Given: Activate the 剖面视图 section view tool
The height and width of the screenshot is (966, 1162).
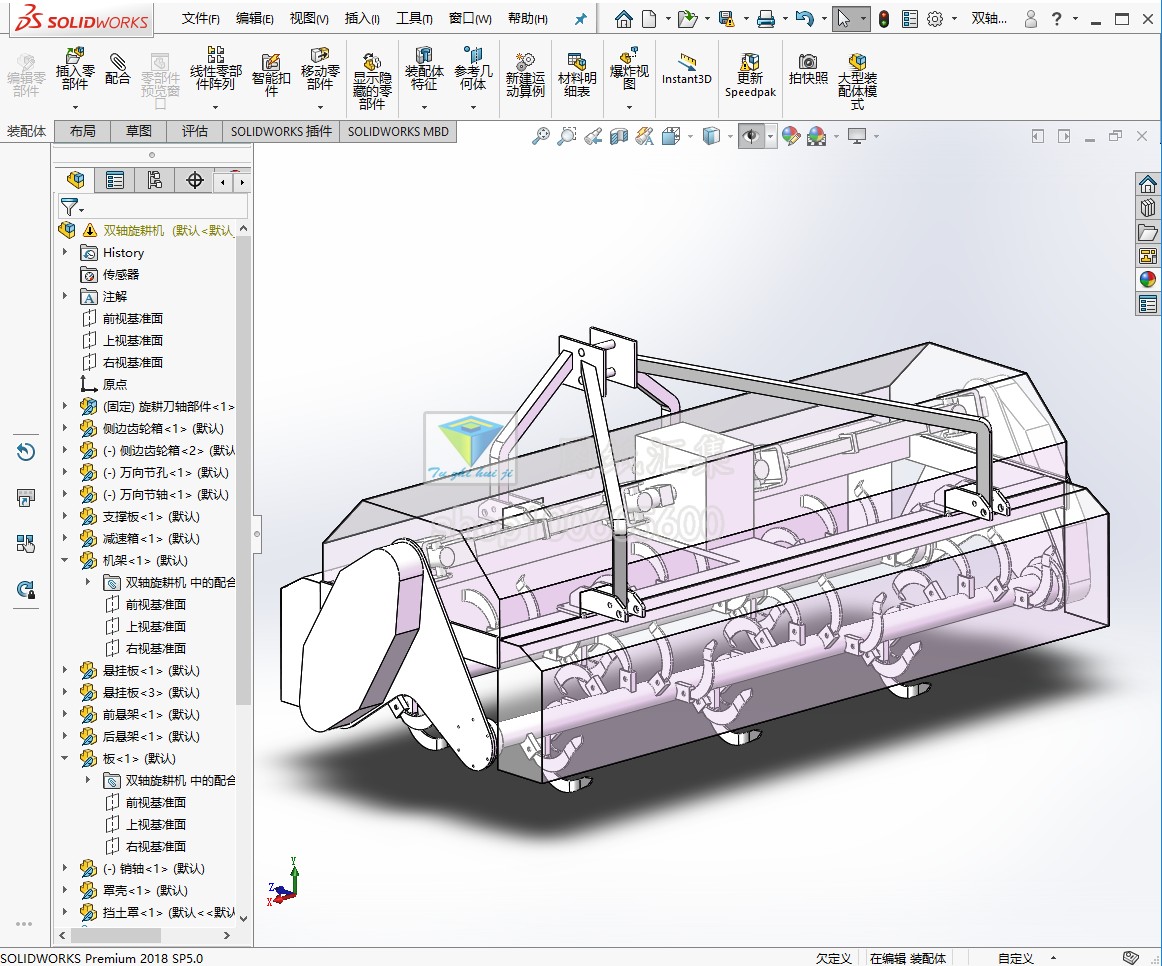Looking at the screenshot, I should [x=618, y=135].
